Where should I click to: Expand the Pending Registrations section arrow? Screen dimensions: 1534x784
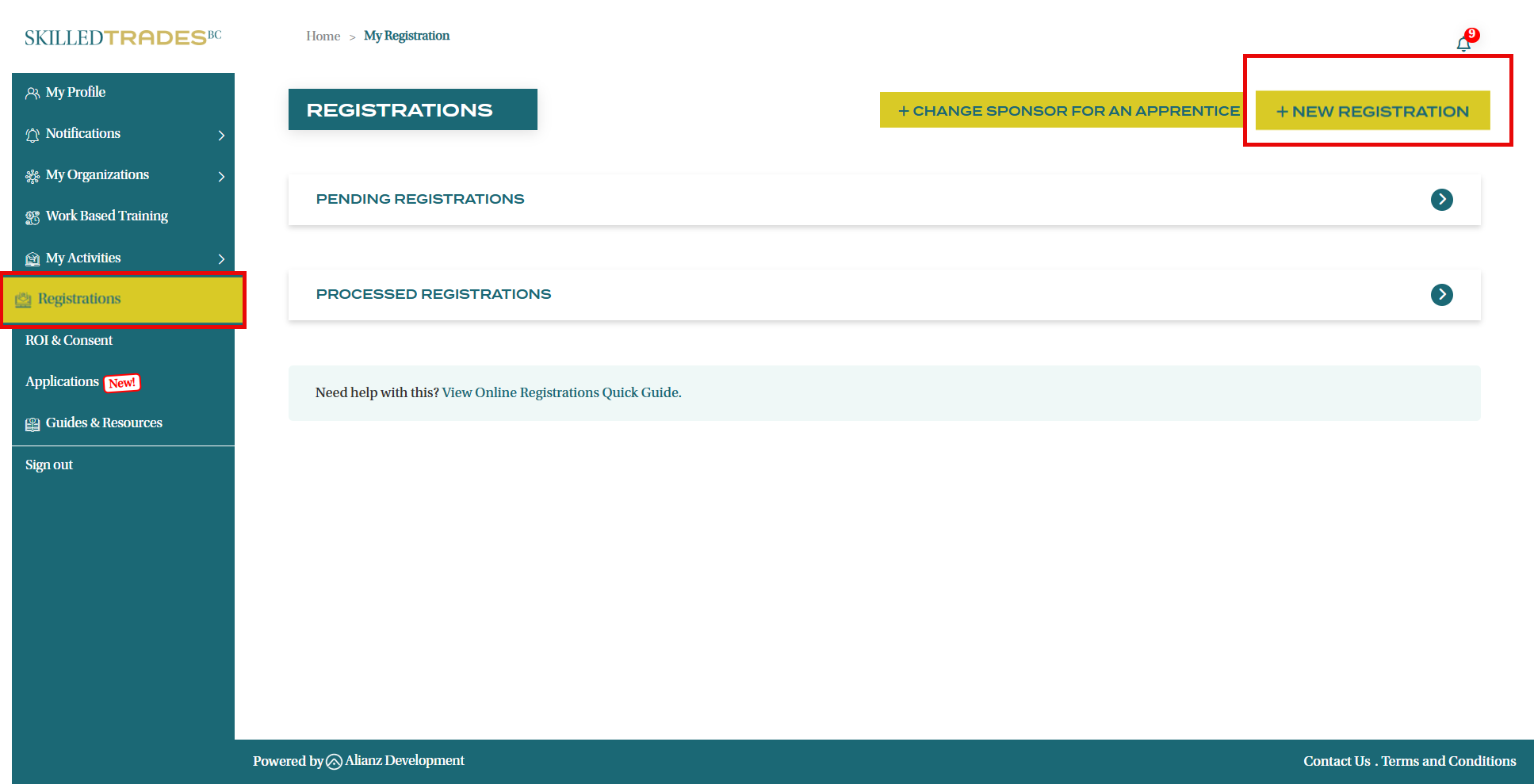[x=1441, y=200]
